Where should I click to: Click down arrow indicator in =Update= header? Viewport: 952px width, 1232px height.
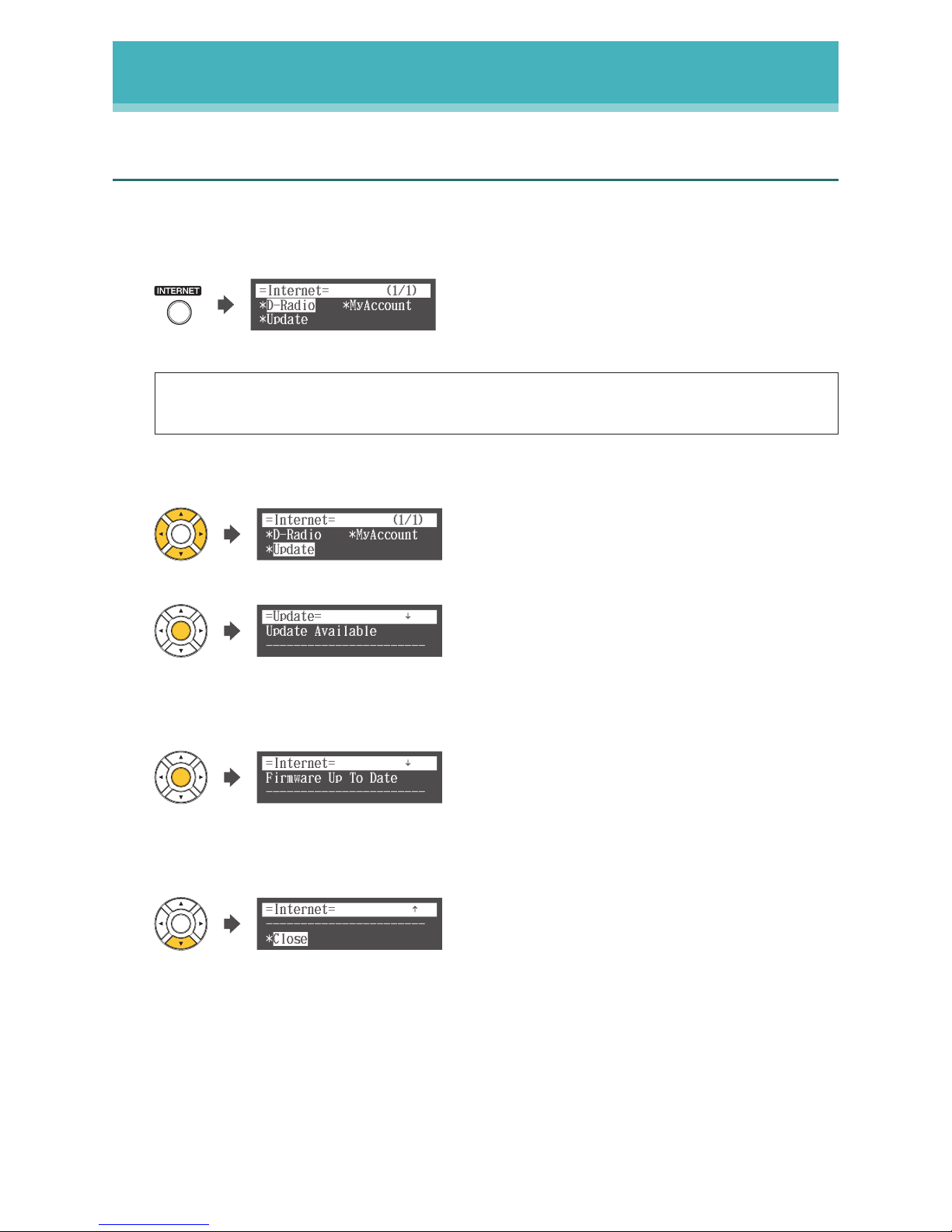pos(408,616)
